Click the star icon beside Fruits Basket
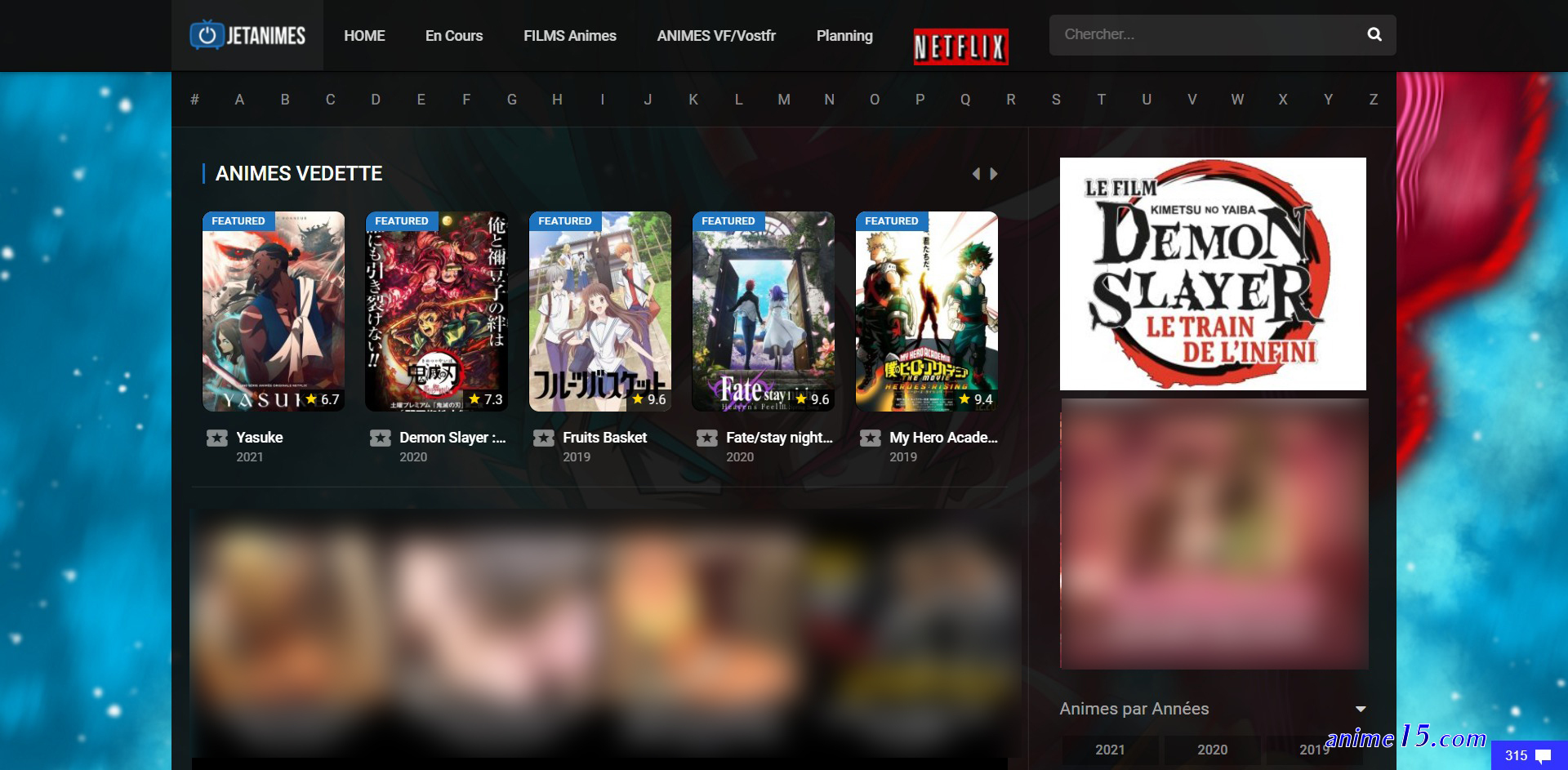The height and width of the screenshot is (770, 1568). pos(544,438)
